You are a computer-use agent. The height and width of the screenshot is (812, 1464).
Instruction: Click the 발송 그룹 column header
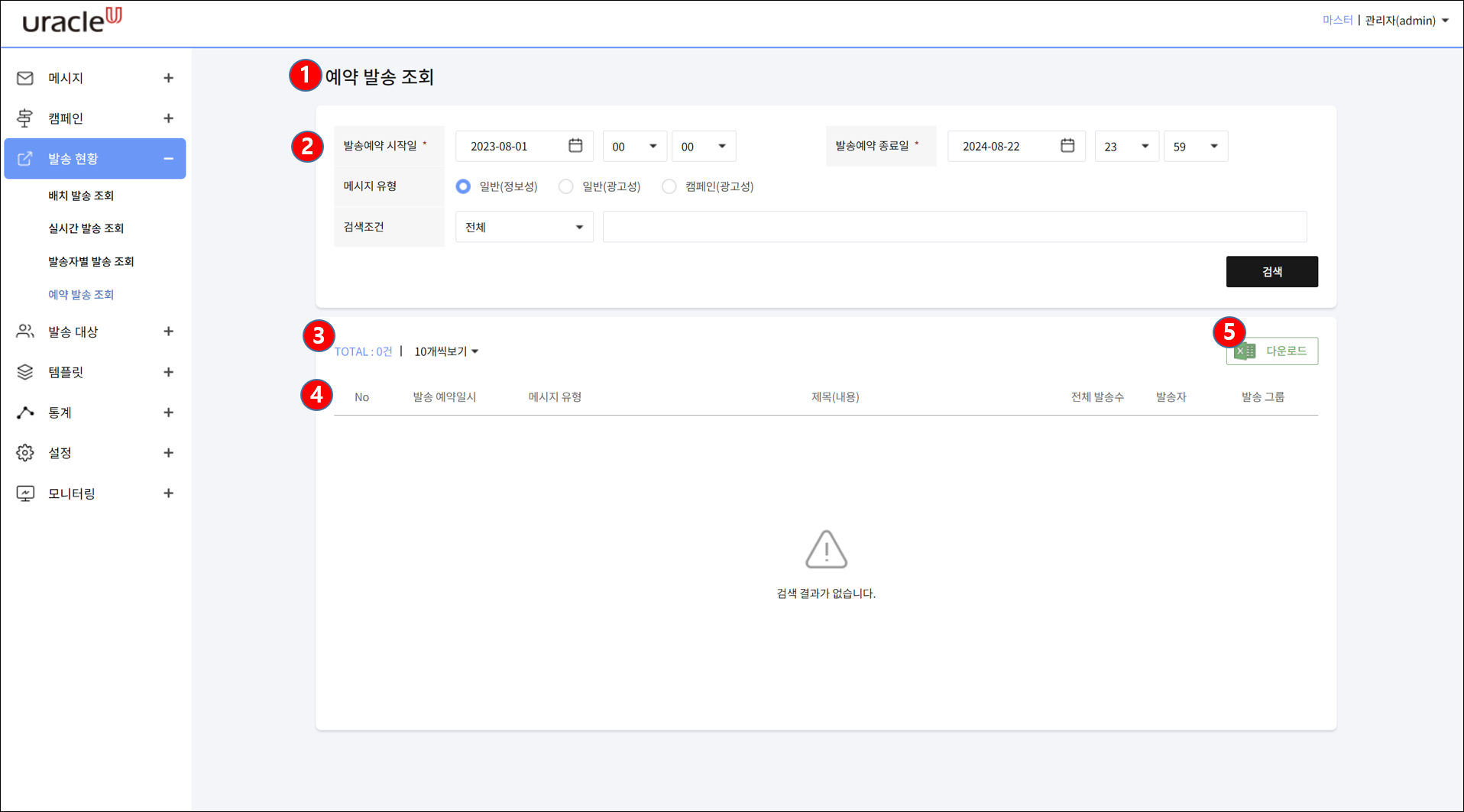[1263, 397]
